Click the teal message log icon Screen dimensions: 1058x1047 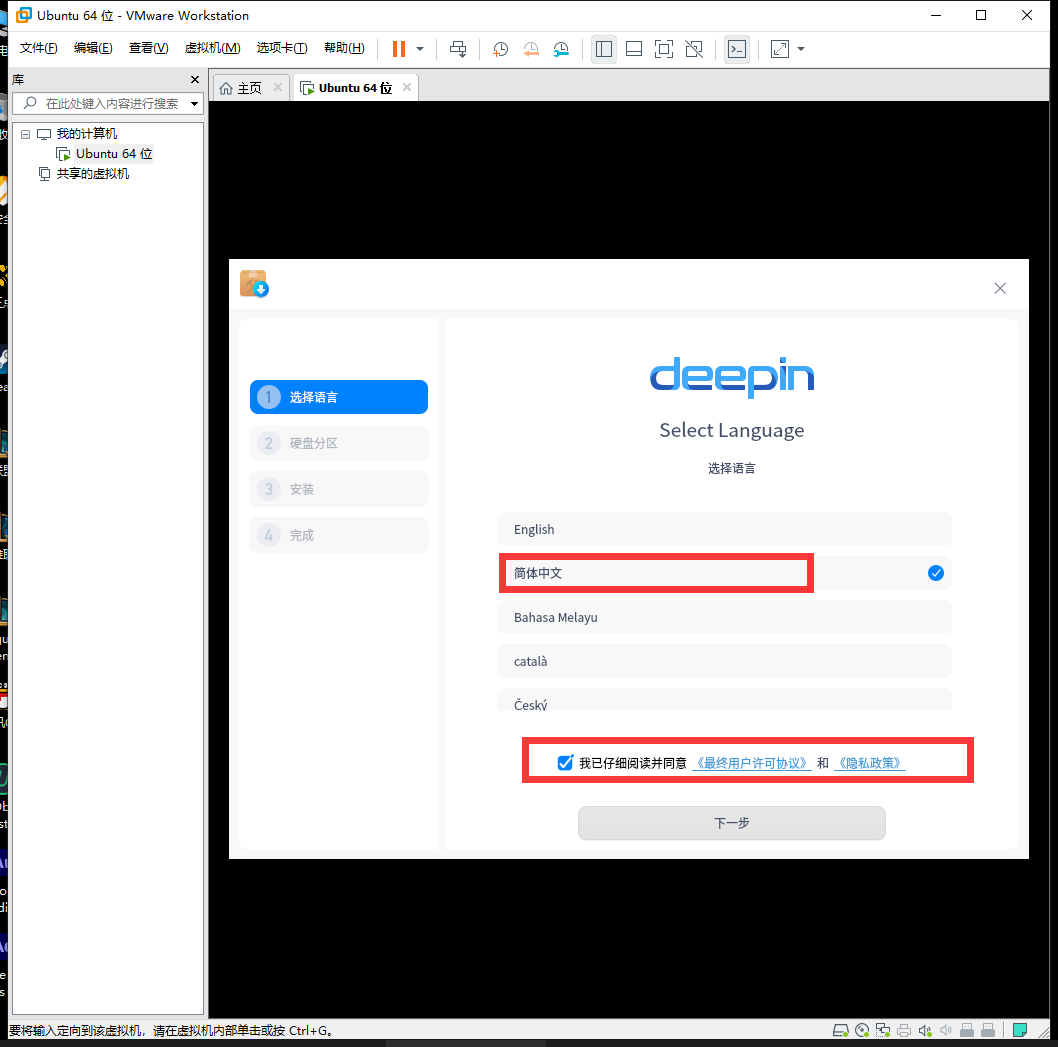pos(1020,1030)
